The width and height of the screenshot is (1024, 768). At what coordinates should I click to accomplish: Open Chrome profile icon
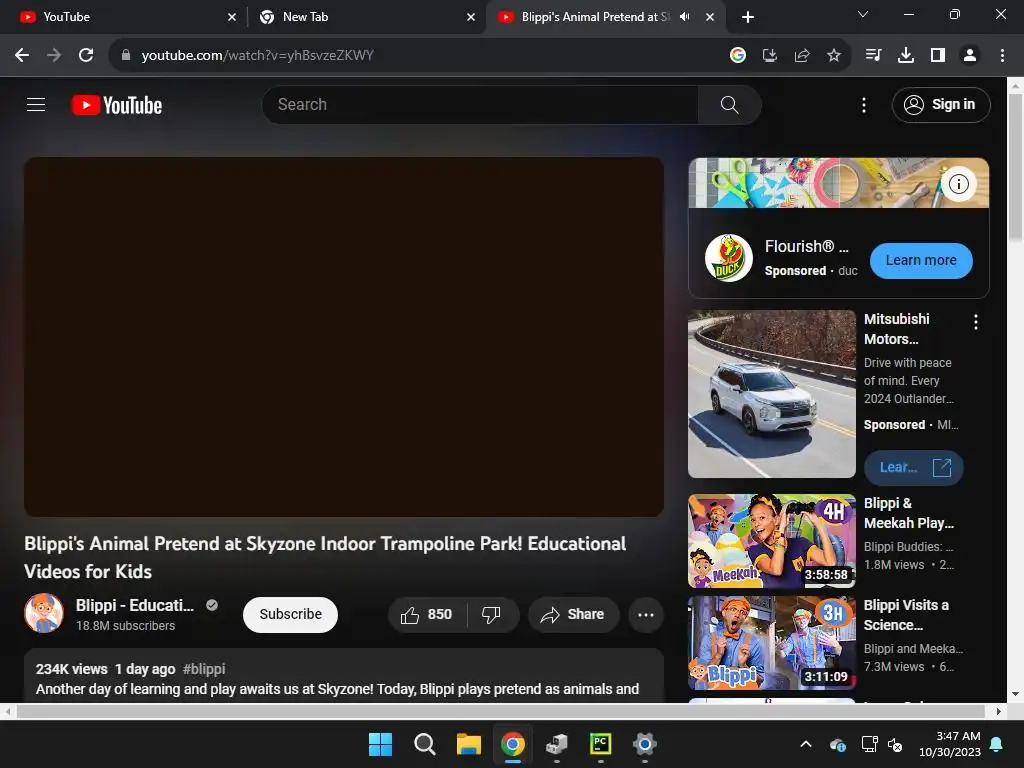point(970,56)
